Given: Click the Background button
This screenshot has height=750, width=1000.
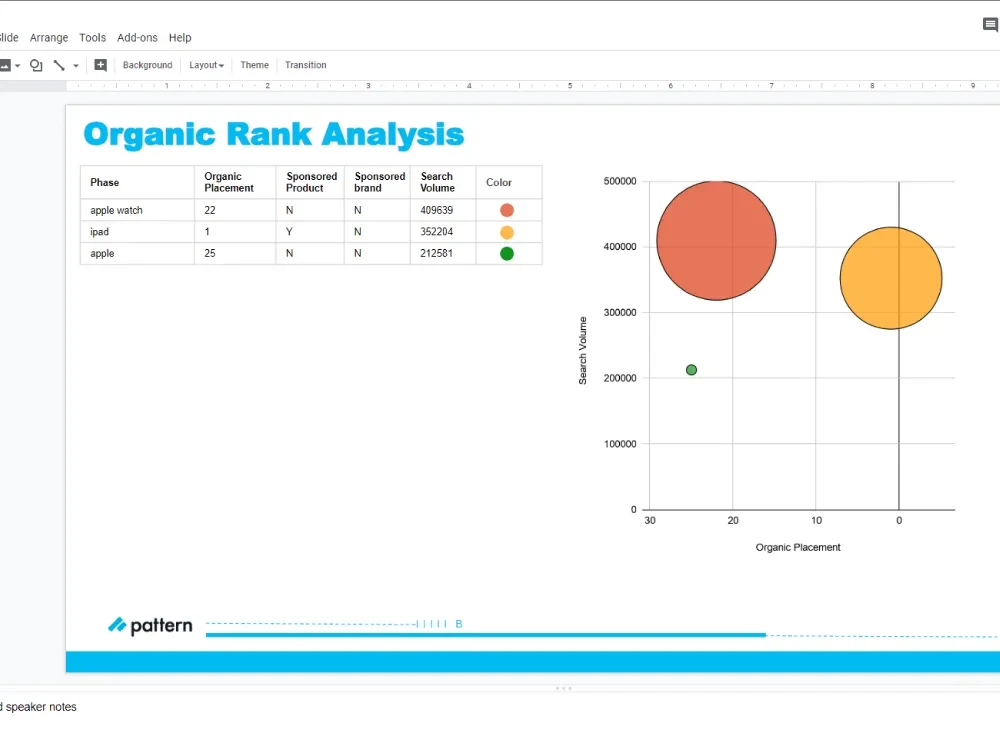Looking at the screenshot, I should pyautogui.click(x=147, y=65).
